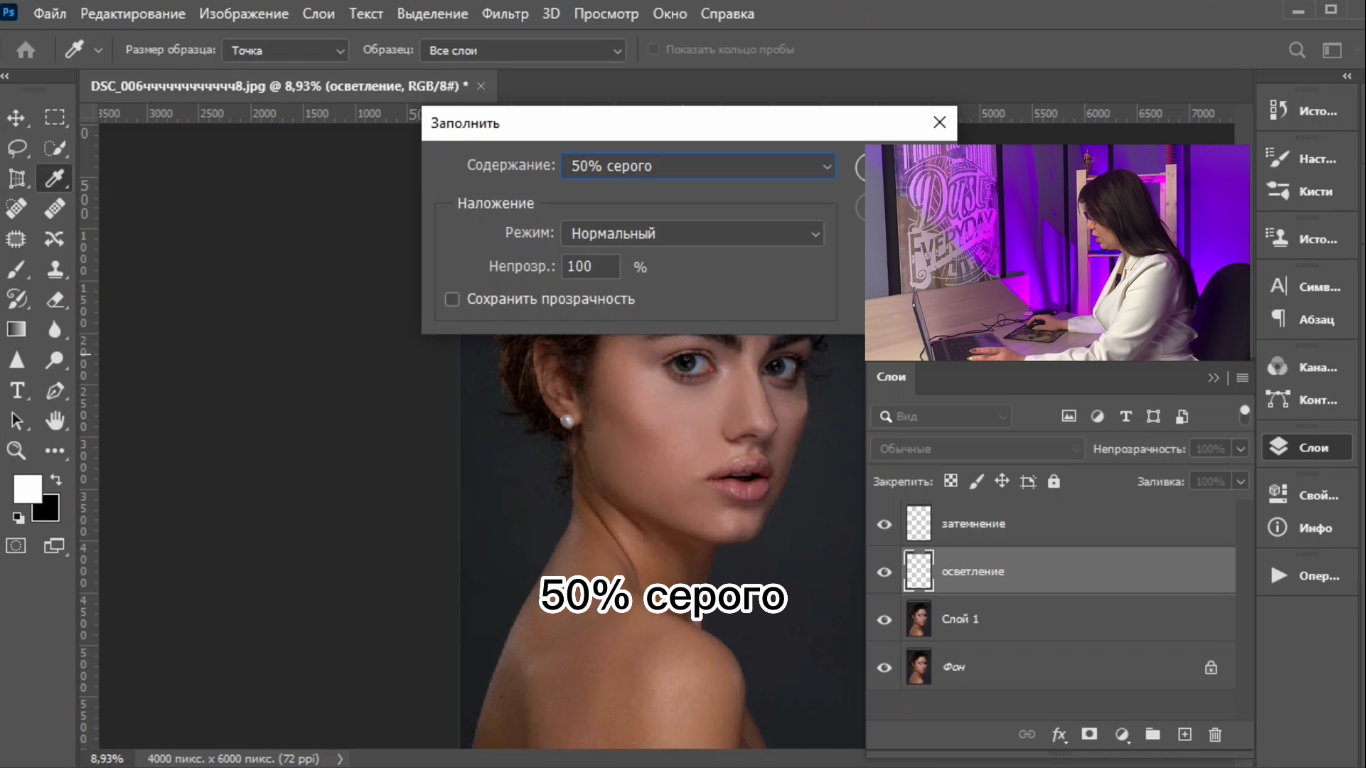
Task: Select the Dodge tool
Action: [x=55, y=360]
